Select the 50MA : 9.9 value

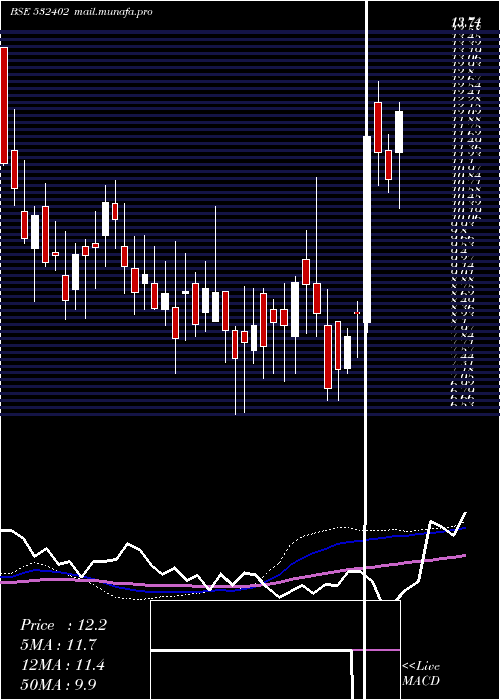pyautogui.click(x=59, y=684)
